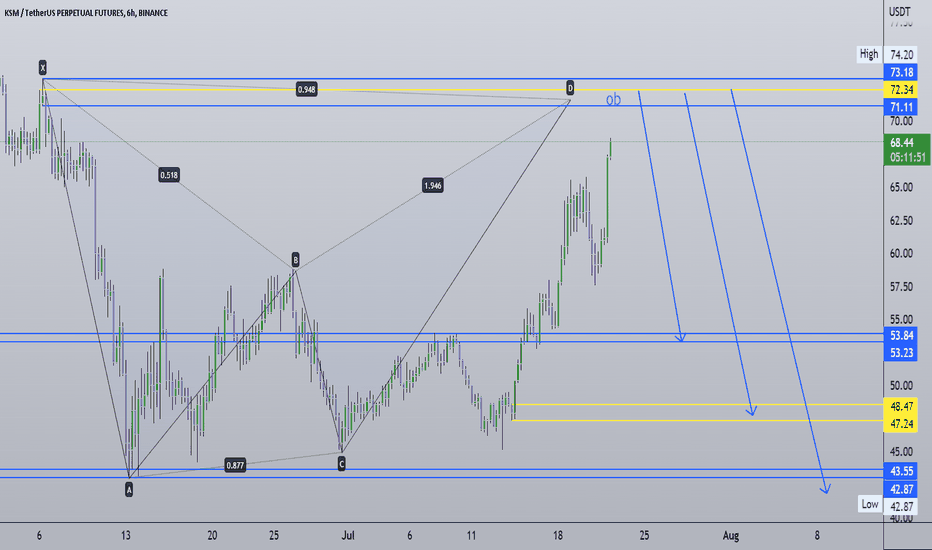Image resolution: width=932 pixels, height=550 pixels.
Task: Select the harmonic pattern point D label
Action: [570, 88]
